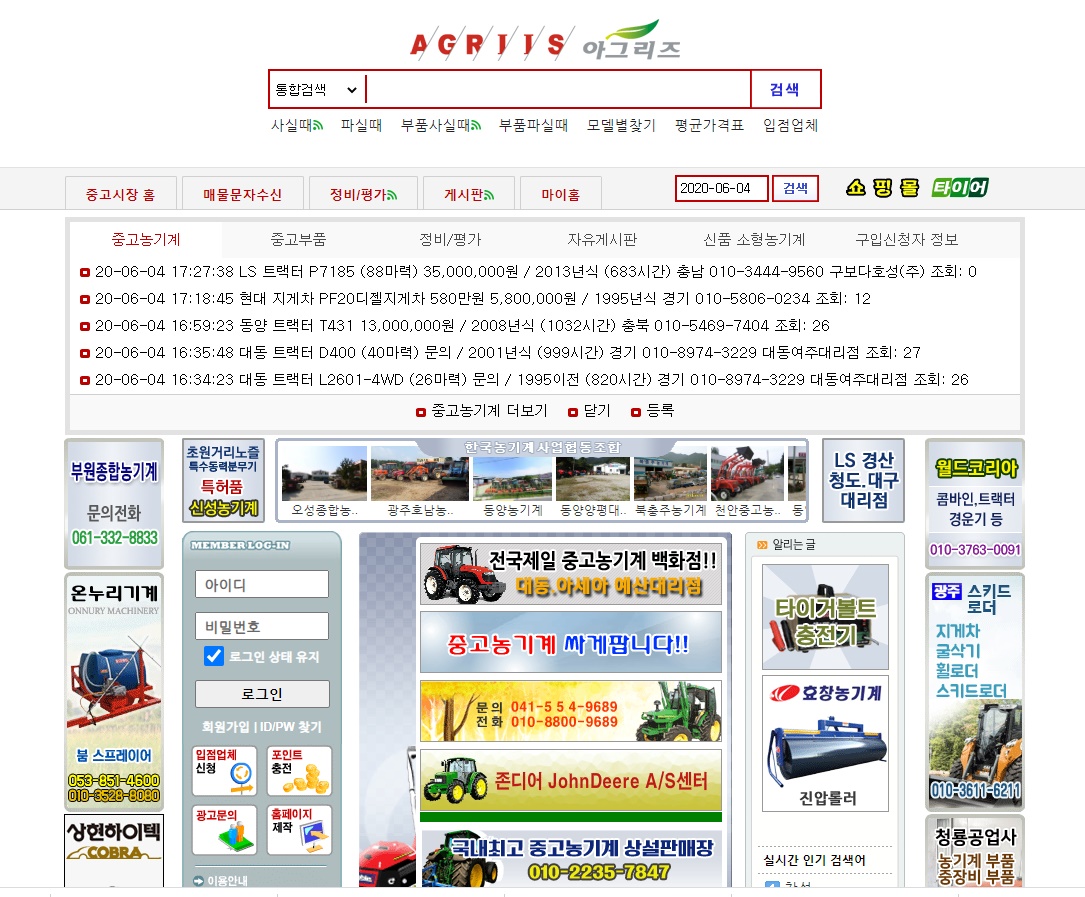The height and width of the screenshot is (897, 1085).
Task: Open listing 현대 지게차 PF20디젤지게차
Action: 482,298
